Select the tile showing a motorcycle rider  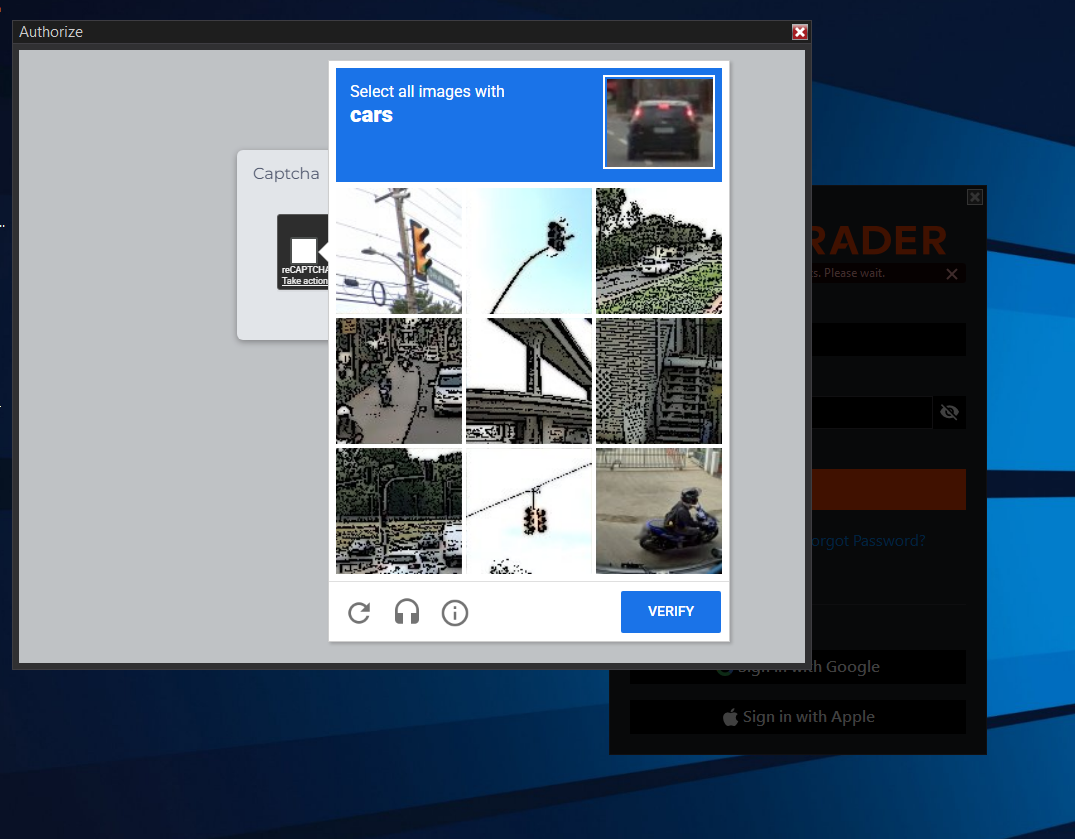click(658, 511)
